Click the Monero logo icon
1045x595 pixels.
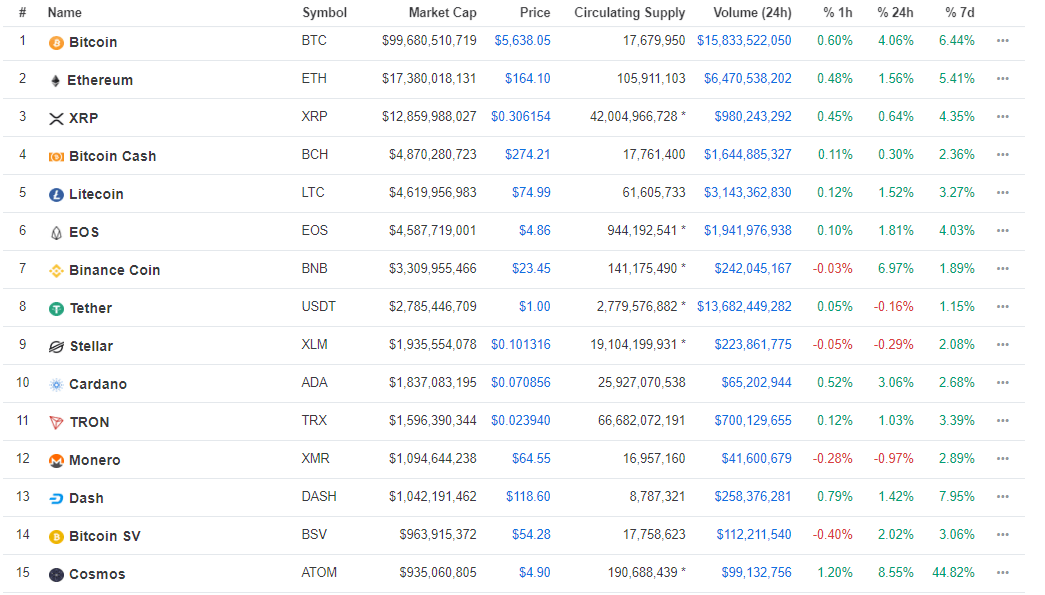[x=56, y=460]
